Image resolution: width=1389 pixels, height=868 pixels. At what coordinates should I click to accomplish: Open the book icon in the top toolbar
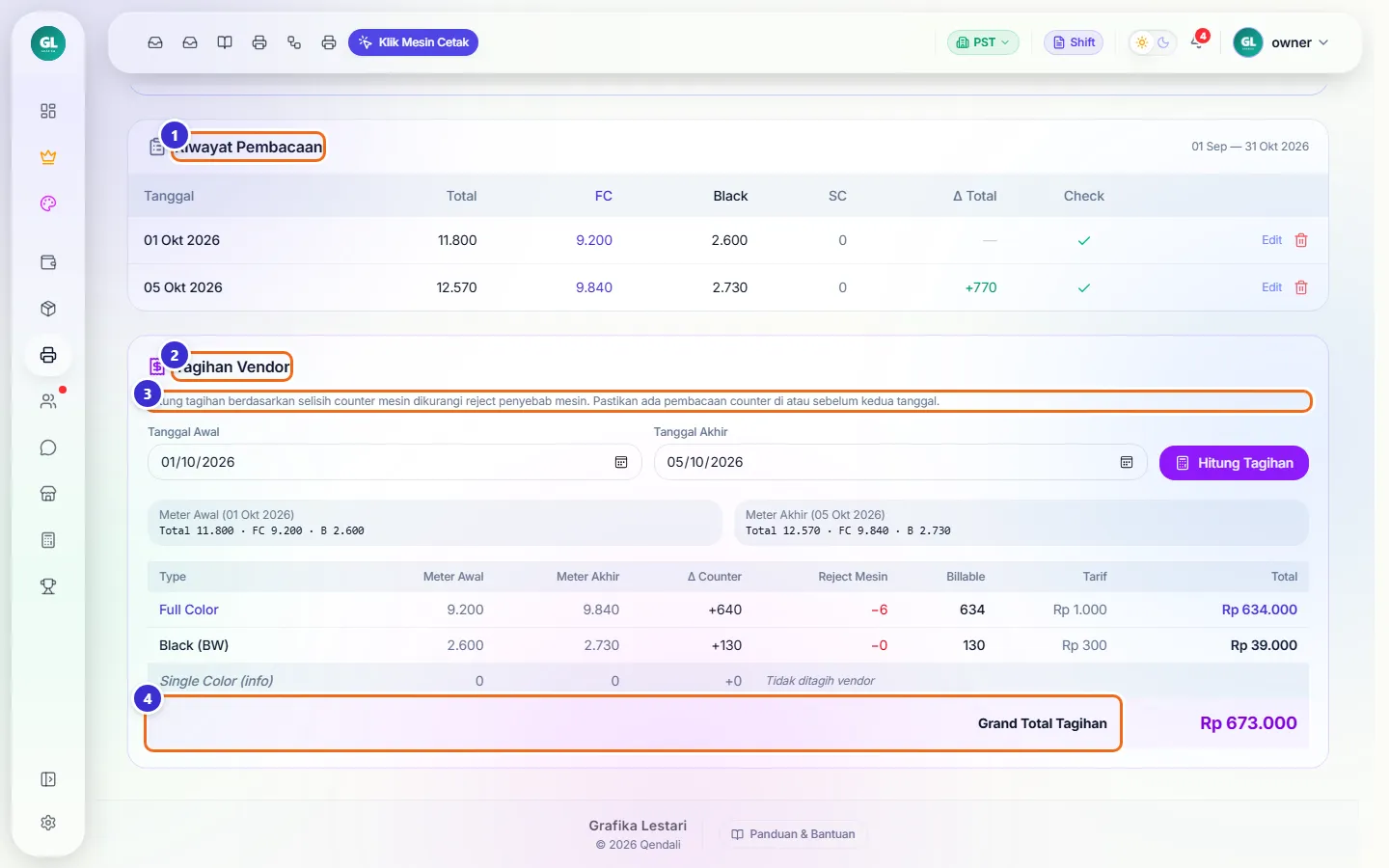click(225, 42)
